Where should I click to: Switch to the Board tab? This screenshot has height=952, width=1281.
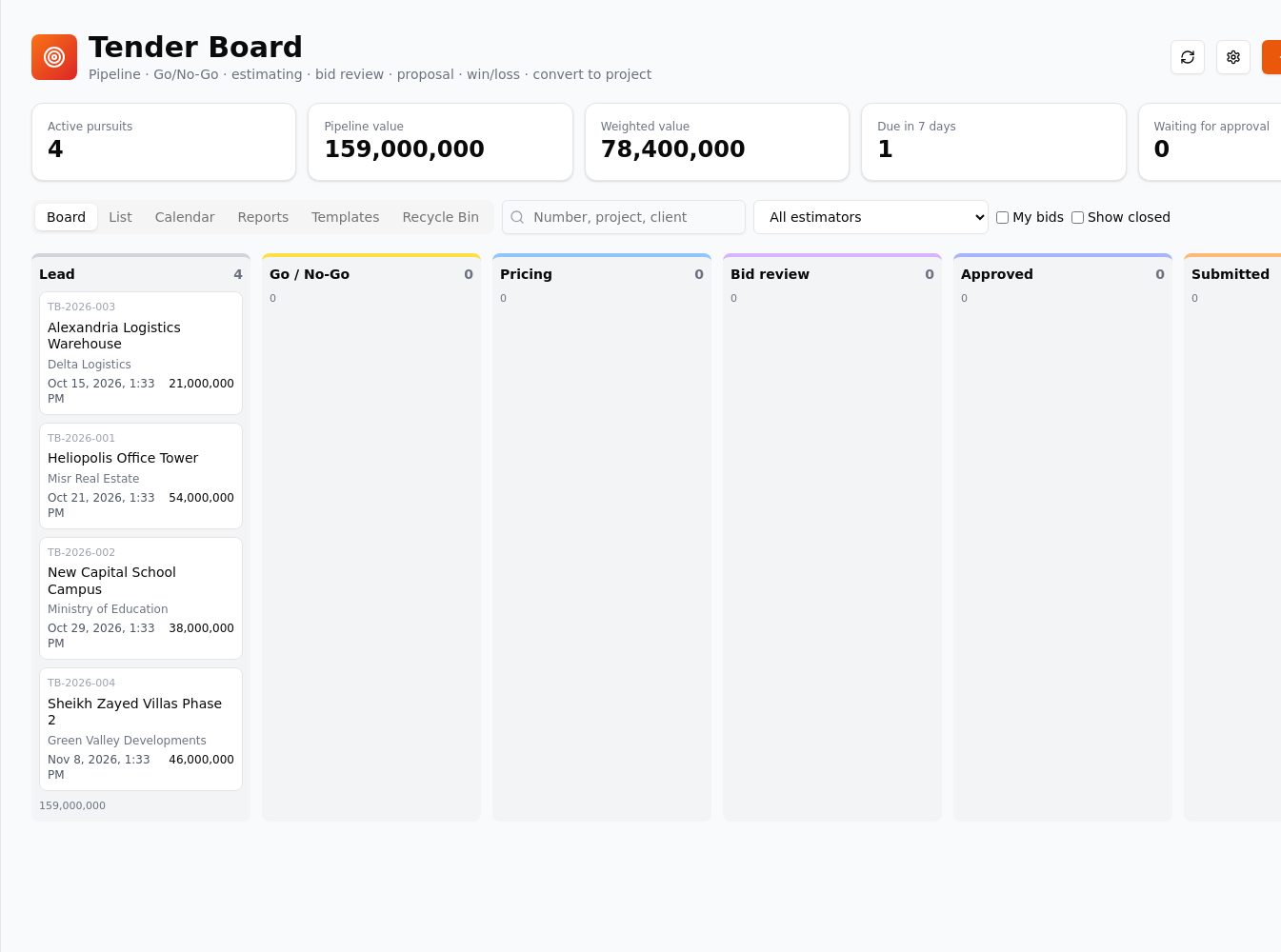click(66, 217)
